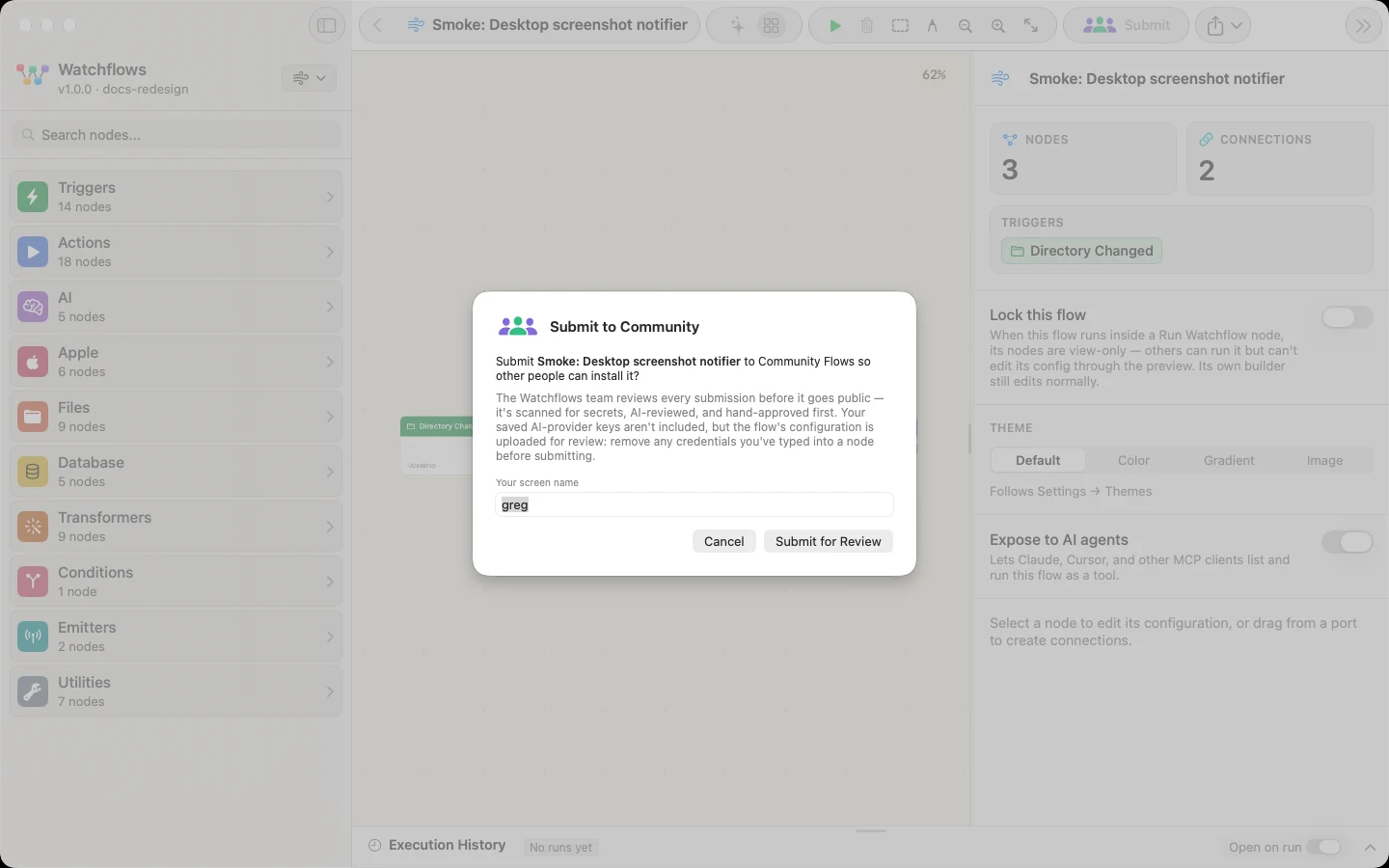Toggle the Open on run switch

[x=1323, y=847]
